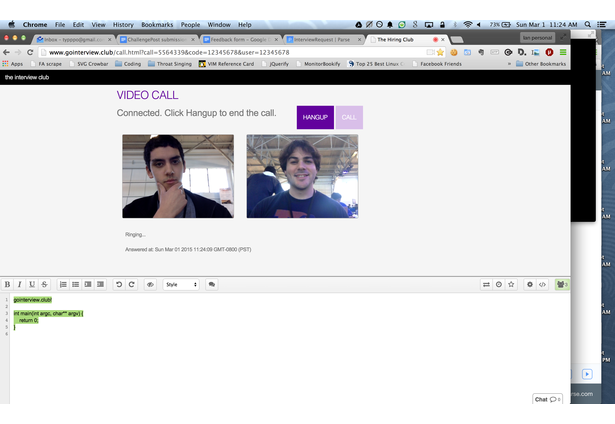Toggle bold formatting in the editor
The width and height of the screenshot is (615, 424).
pyautogui.click(x=7, y=284)
